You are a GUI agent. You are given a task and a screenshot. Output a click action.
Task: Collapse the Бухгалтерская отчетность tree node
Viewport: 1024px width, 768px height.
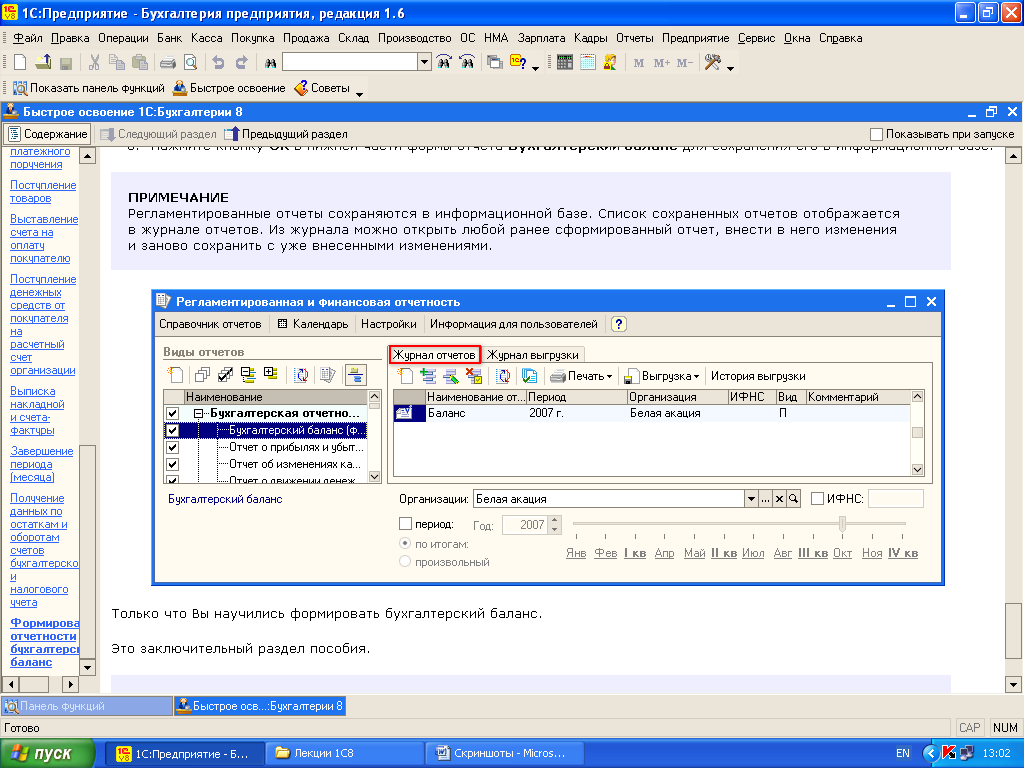[x=198, y=413]
